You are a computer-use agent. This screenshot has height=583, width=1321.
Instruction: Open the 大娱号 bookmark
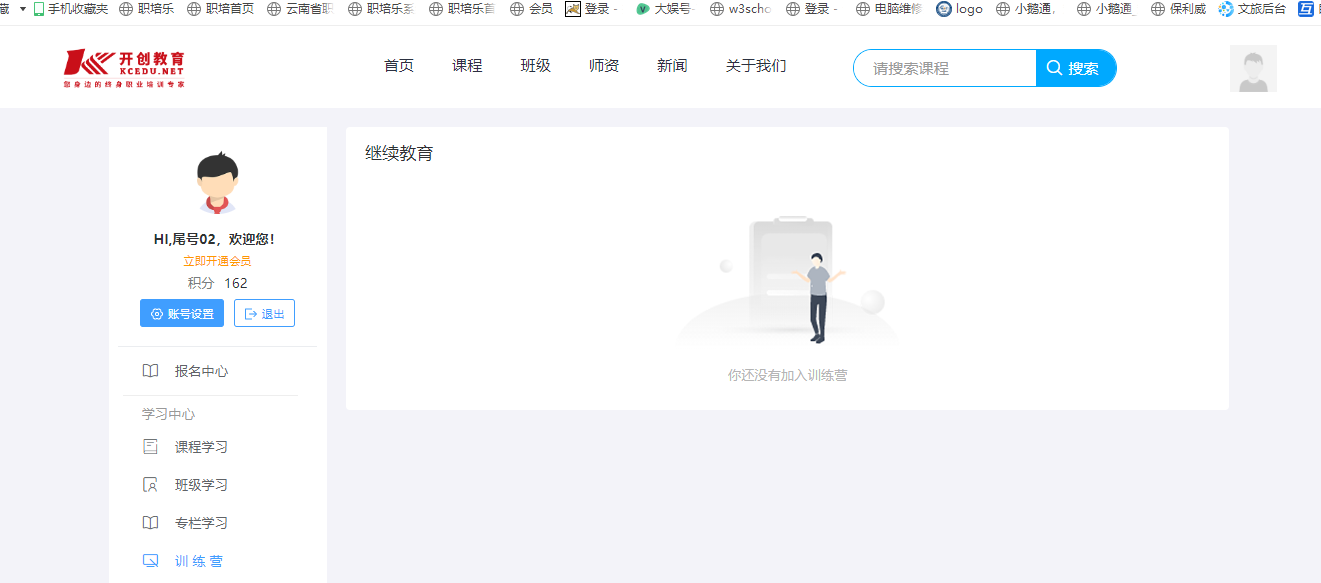tap(665, 9)
